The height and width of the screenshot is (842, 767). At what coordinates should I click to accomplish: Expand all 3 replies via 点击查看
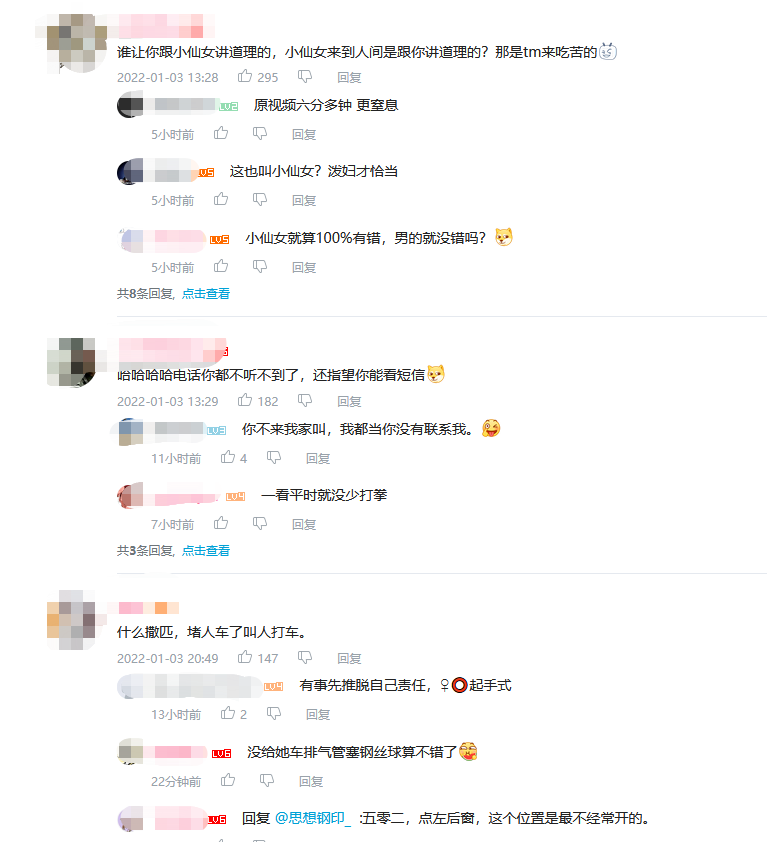(206, 550)
